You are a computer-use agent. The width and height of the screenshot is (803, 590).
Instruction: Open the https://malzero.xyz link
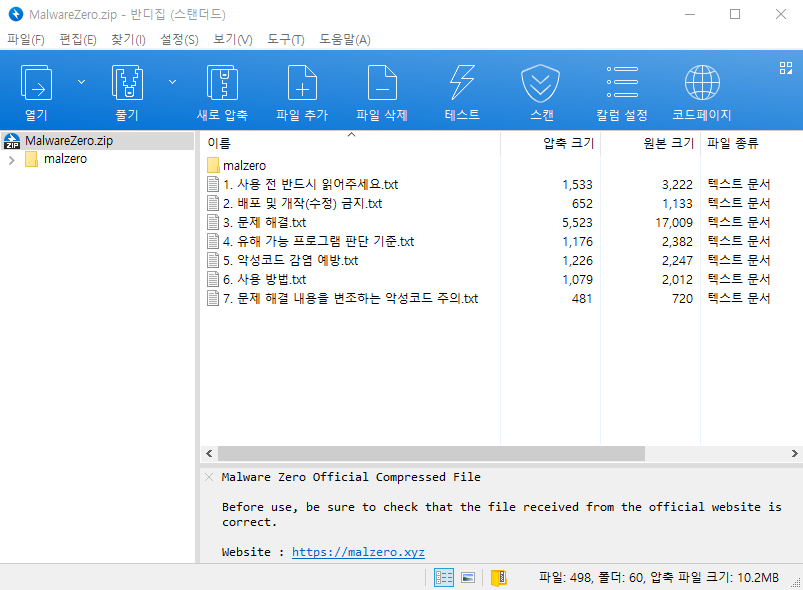[x=358, y=552]
